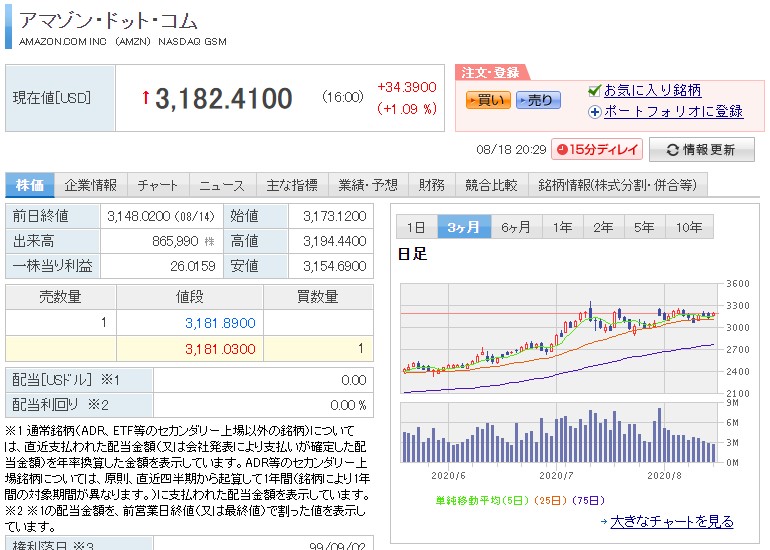
Task: Click the red clock icon in delay badge
Action: click(x=563, y=149)
